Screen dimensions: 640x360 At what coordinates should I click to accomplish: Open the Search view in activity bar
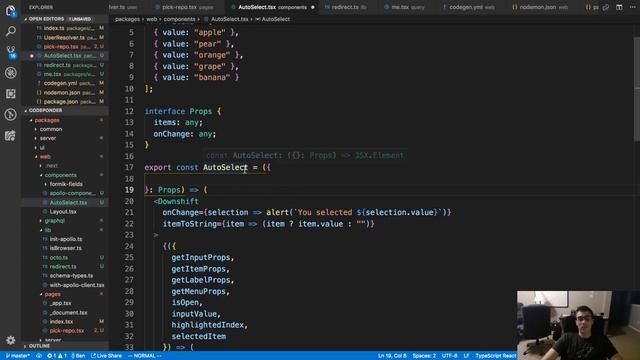click(x=11, y=31)
